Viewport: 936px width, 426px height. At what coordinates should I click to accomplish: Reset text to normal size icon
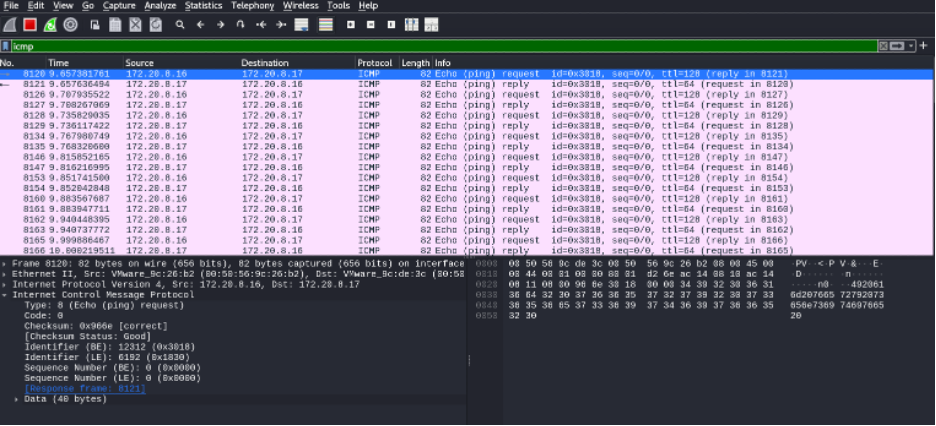coord(391,25)
